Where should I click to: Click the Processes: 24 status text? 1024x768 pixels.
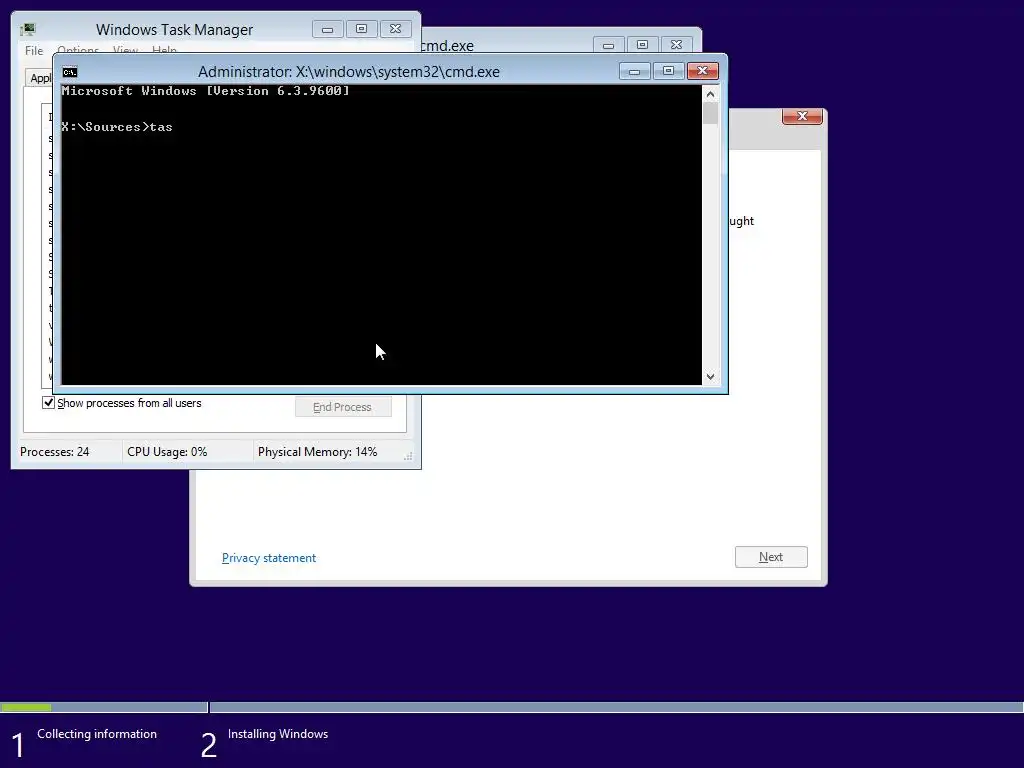55,452
